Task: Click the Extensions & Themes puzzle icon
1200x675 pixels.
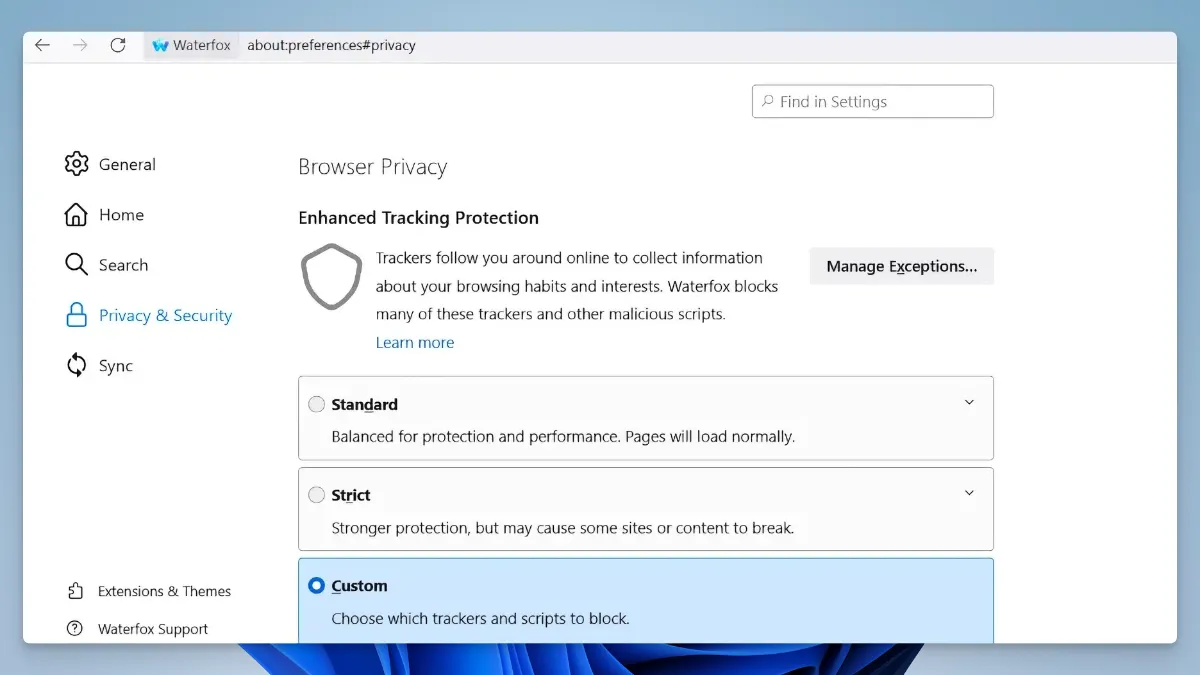Action: tap(75, 591)
